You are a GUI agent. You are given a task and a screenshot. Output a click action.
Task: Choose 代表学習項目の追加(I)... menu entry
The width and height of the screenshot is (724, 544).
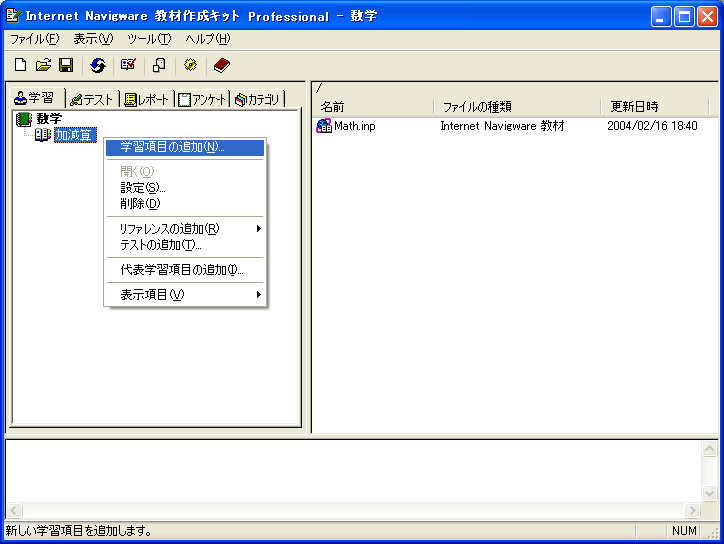pyautogui.click(x=185, y=270)
